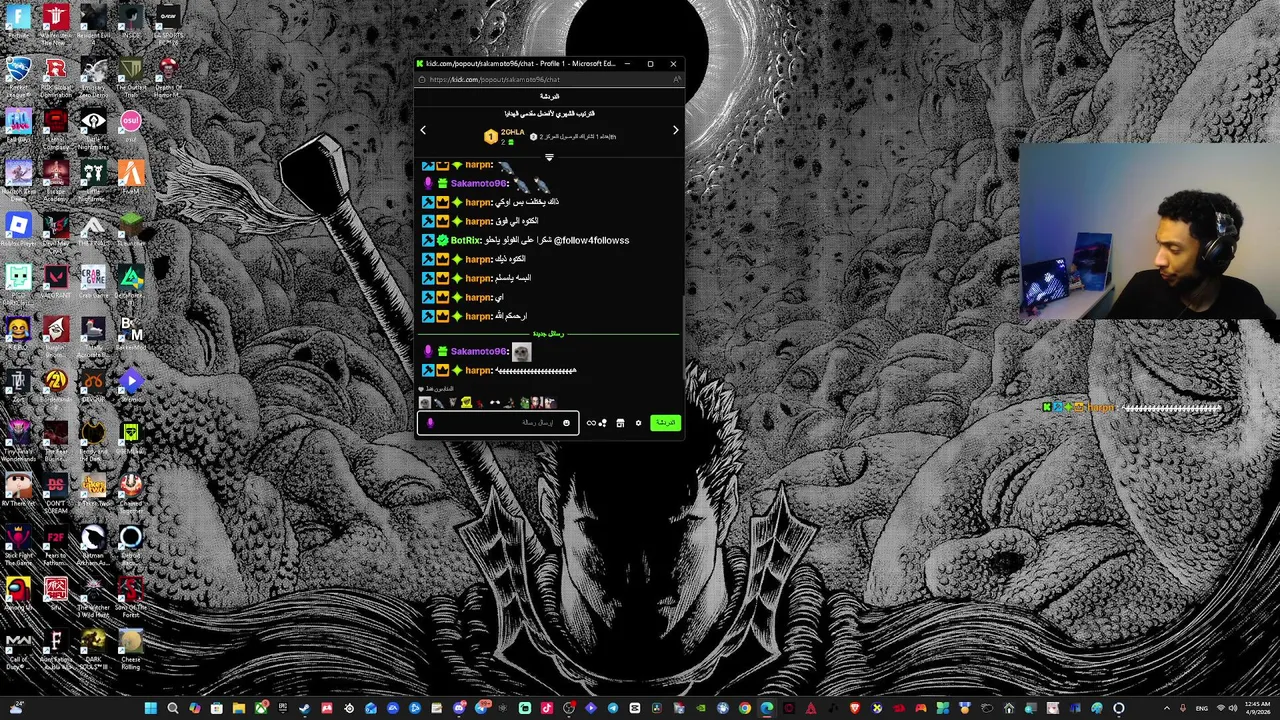Open the FiveM desktop shortcut
The image size is (1280, 720).
131,178
